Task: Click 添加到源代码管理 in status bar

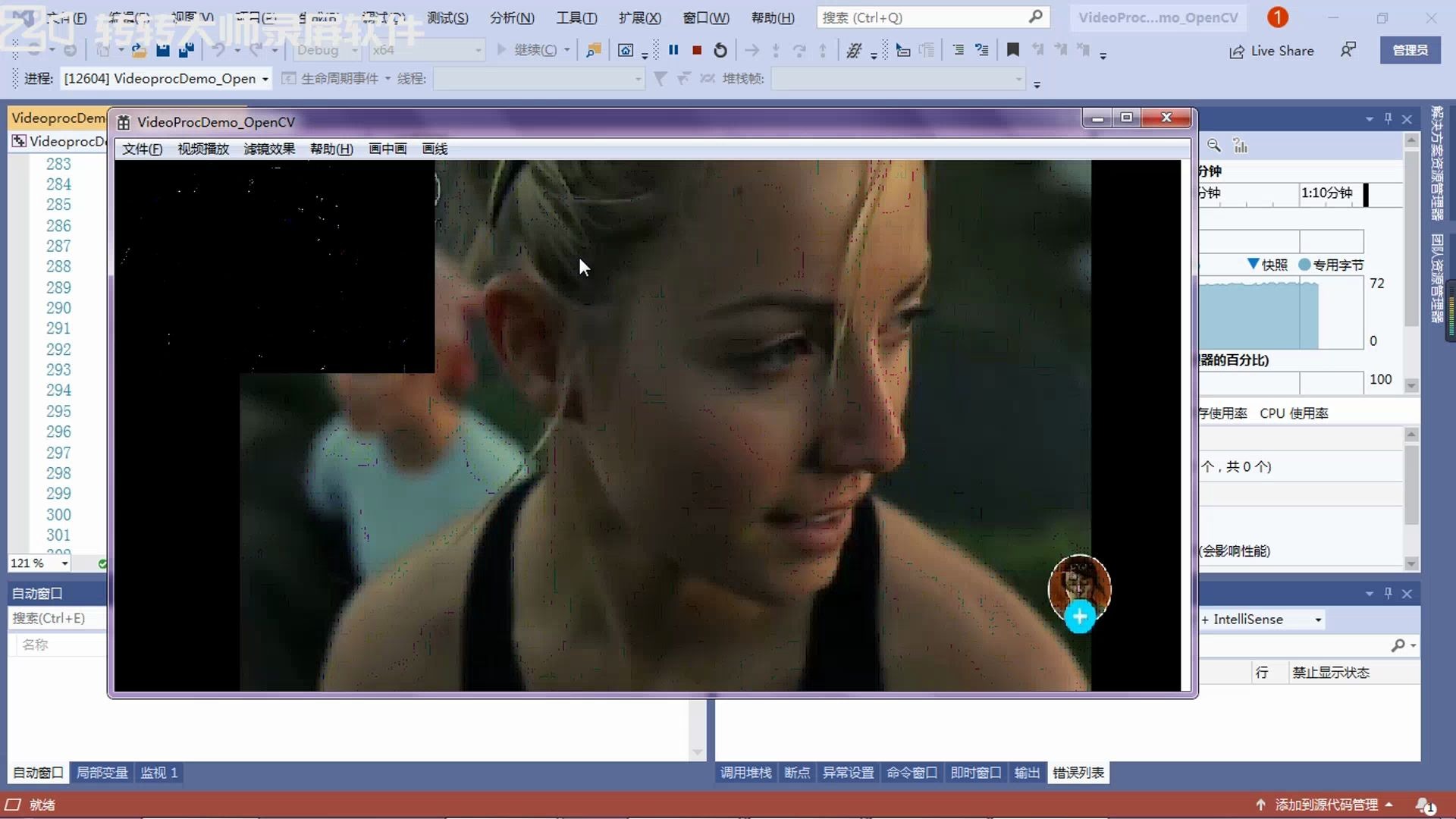Action: (x=1326, y=805)
